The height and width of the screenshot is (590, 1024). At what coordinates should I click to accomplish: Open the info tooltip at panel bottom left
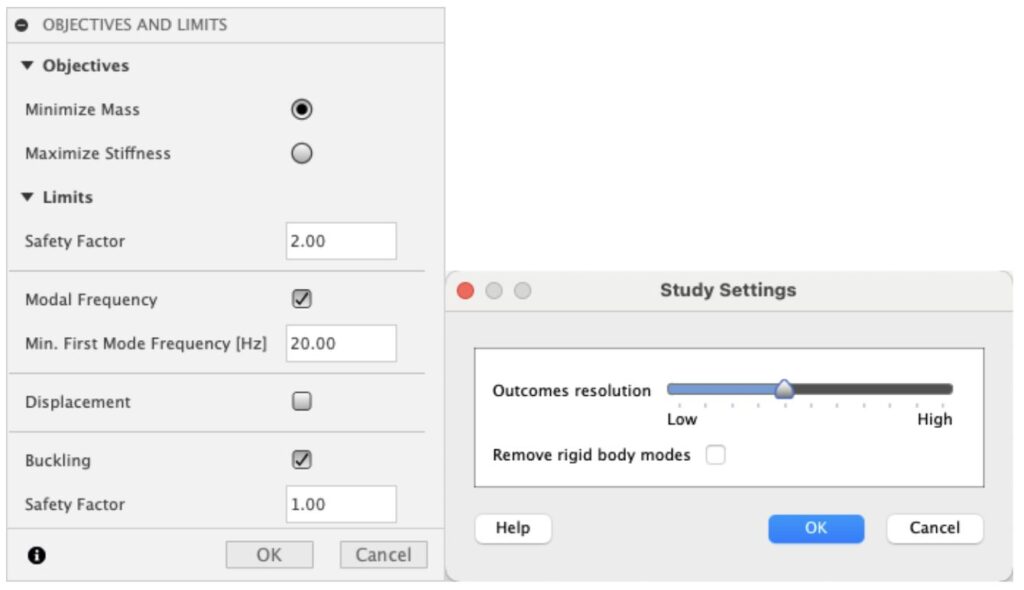pyautogui.click(x=37, y=553)
